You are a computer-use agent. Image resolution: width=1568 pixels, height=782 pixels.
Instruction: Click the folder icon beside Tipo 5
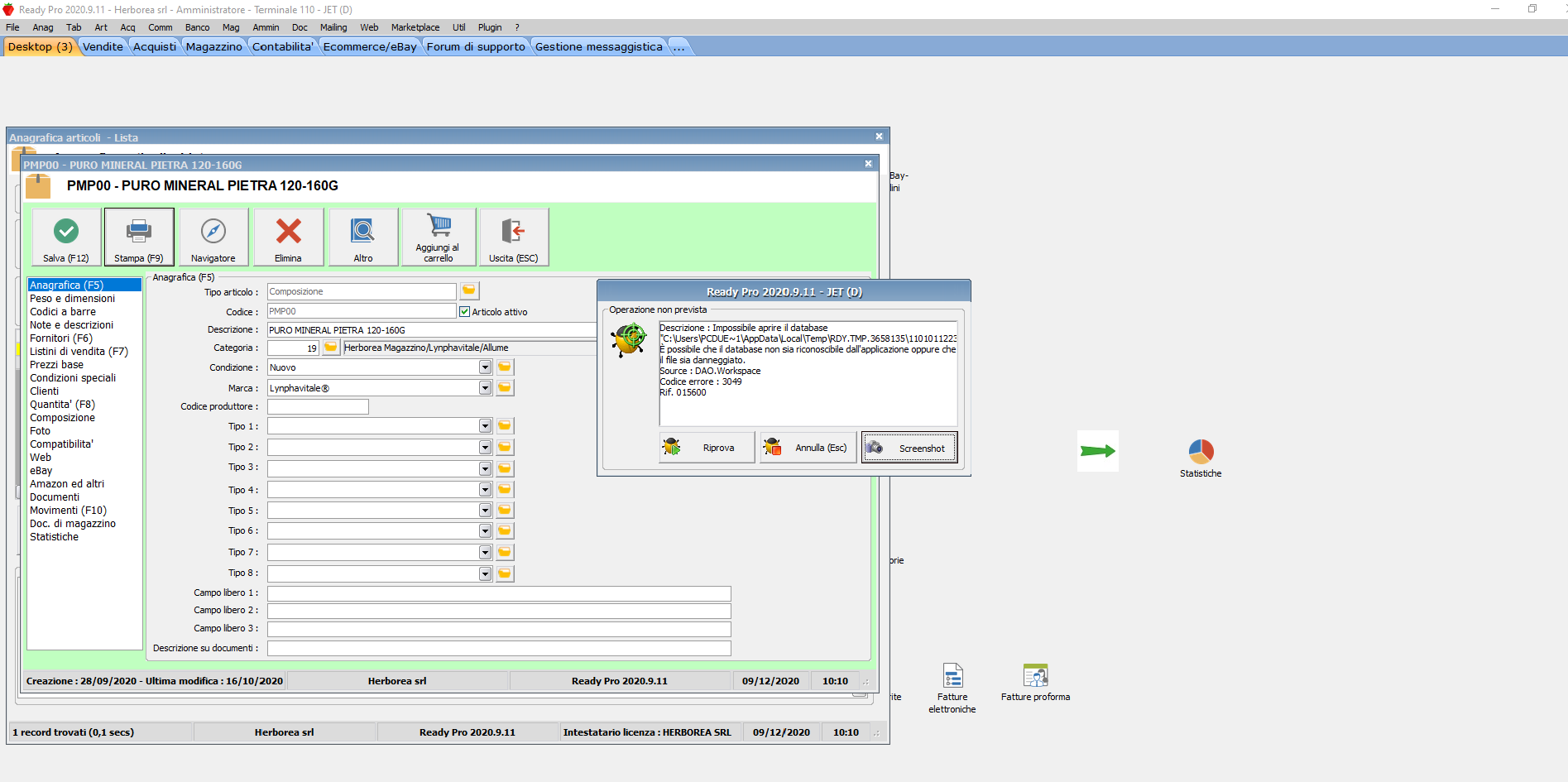point(505,510)
